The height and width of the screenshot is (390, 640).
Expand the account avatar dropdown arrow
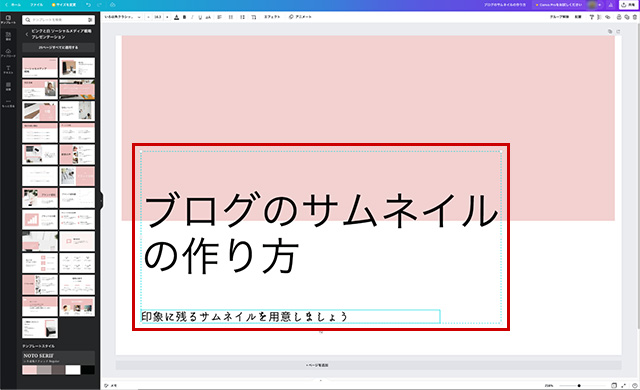pos(600,5)
